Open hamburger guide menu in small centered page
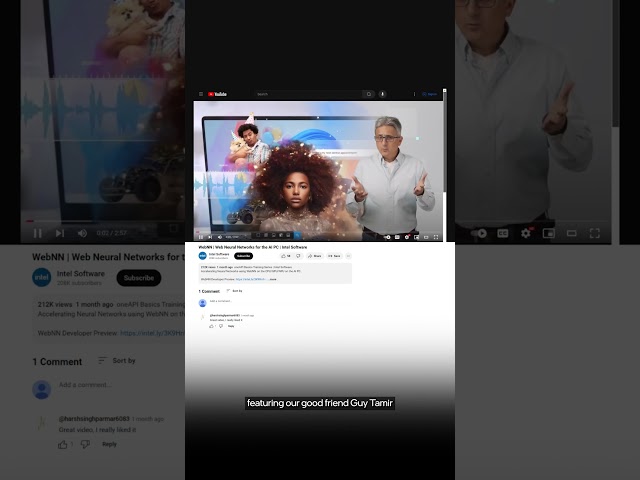The height and width of the screenshot is (480, 640). tap(201, 94)
